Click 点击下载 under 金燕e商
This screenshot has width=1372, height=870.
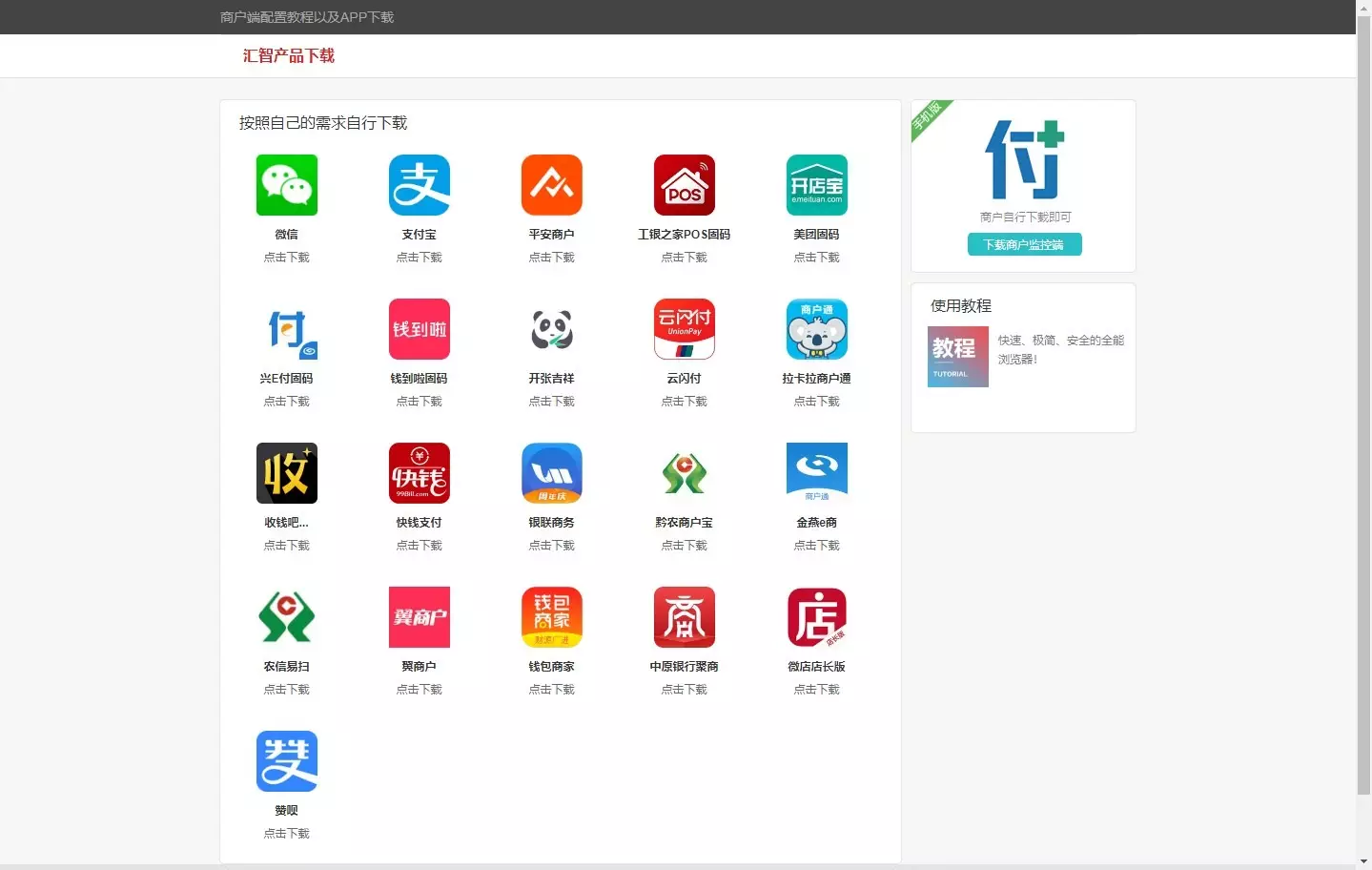[816, 546]
